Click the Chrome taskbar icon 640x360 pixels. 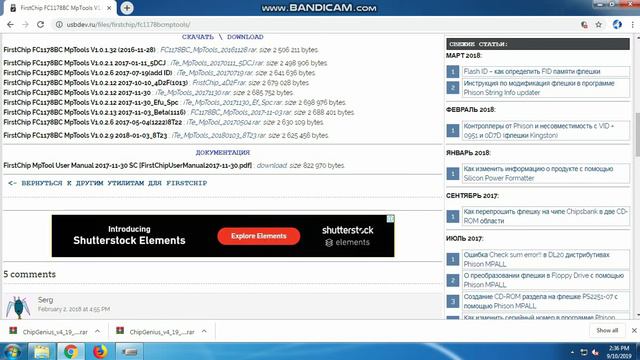click(71, 351)
